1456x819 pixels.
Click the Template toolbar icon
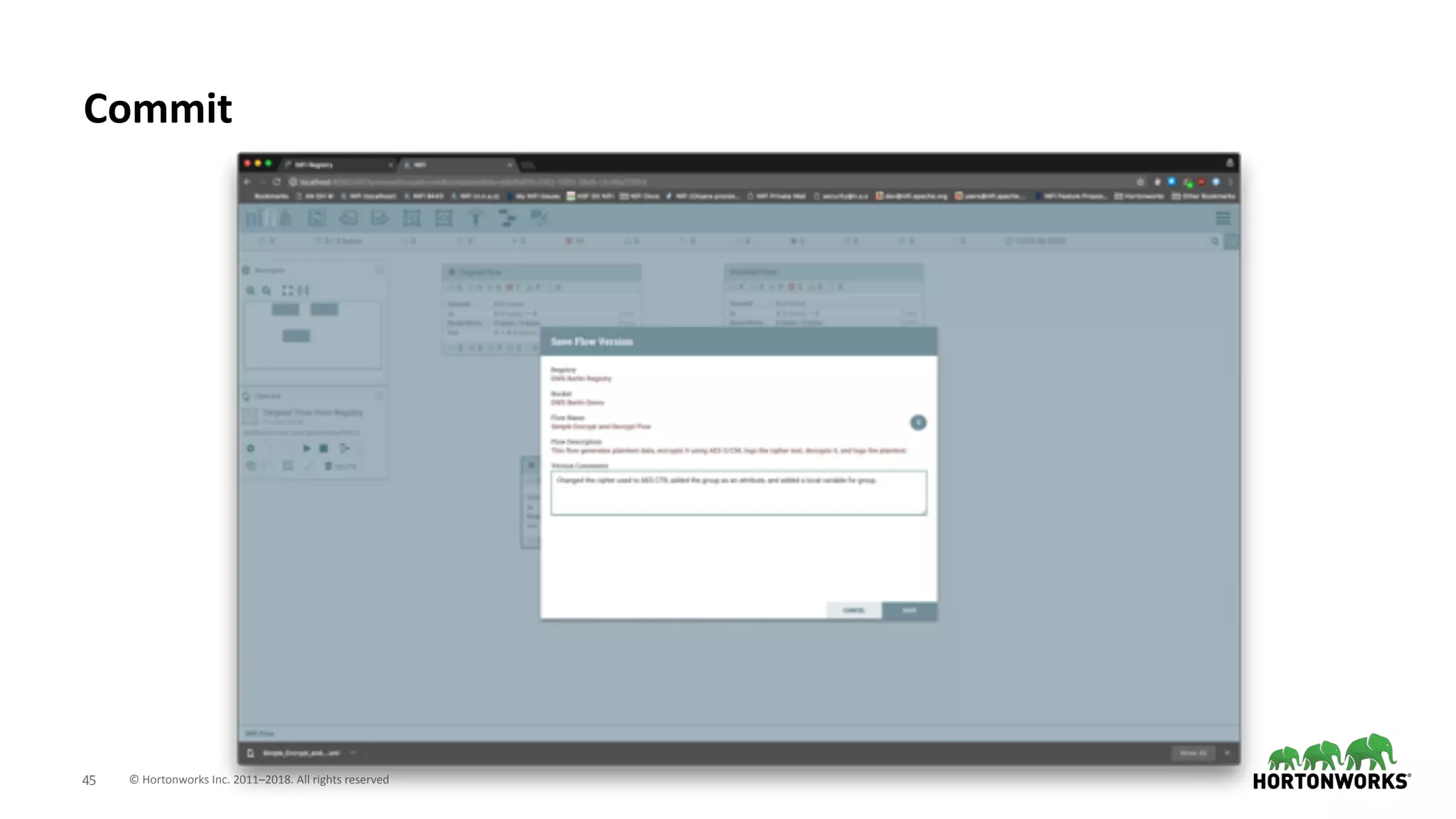tap(507, 218)
